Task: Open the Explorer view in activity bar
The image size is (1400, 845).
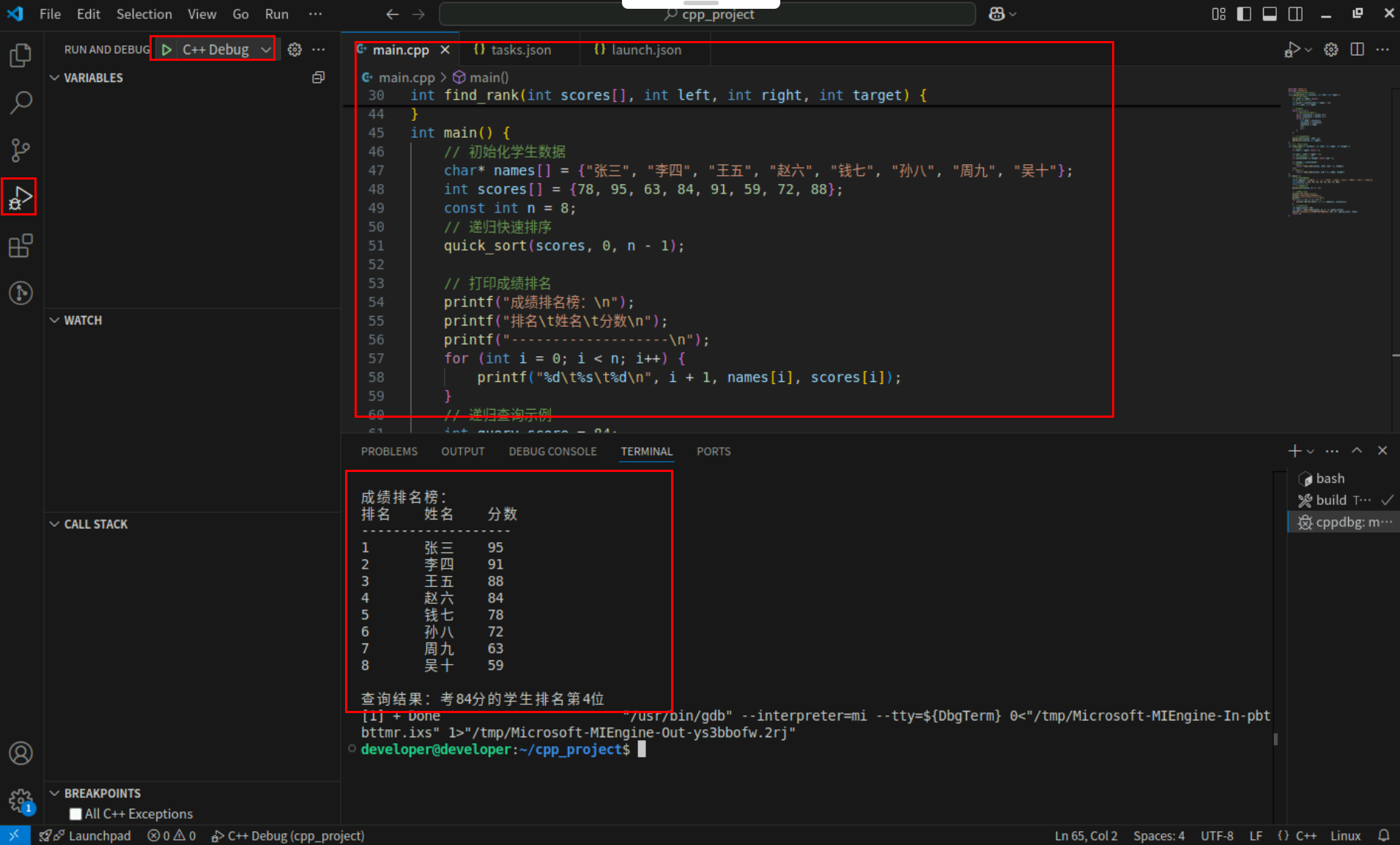Action: coord(21,56)
